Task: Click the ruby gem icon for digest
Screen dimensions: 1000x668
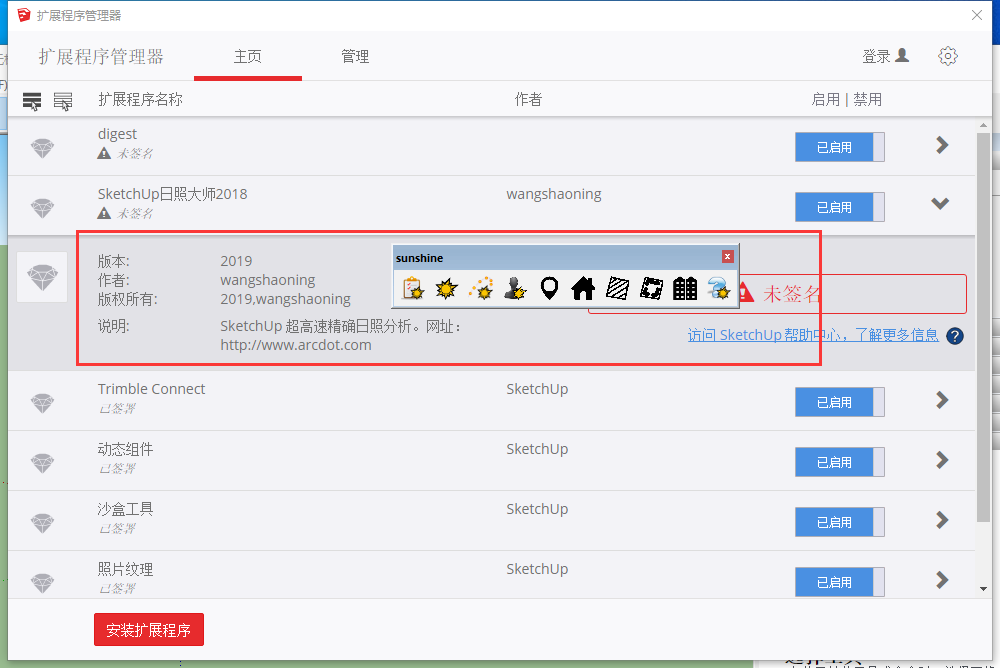Action: pyautogui.click(x=43, y=148)
